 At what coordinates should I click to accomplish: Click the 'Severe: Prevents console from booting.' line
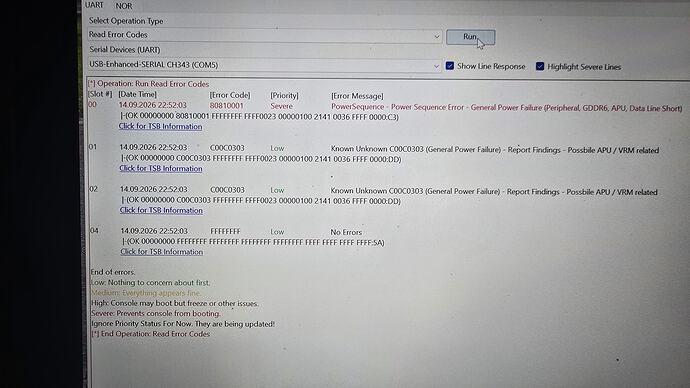pos(156,313)
